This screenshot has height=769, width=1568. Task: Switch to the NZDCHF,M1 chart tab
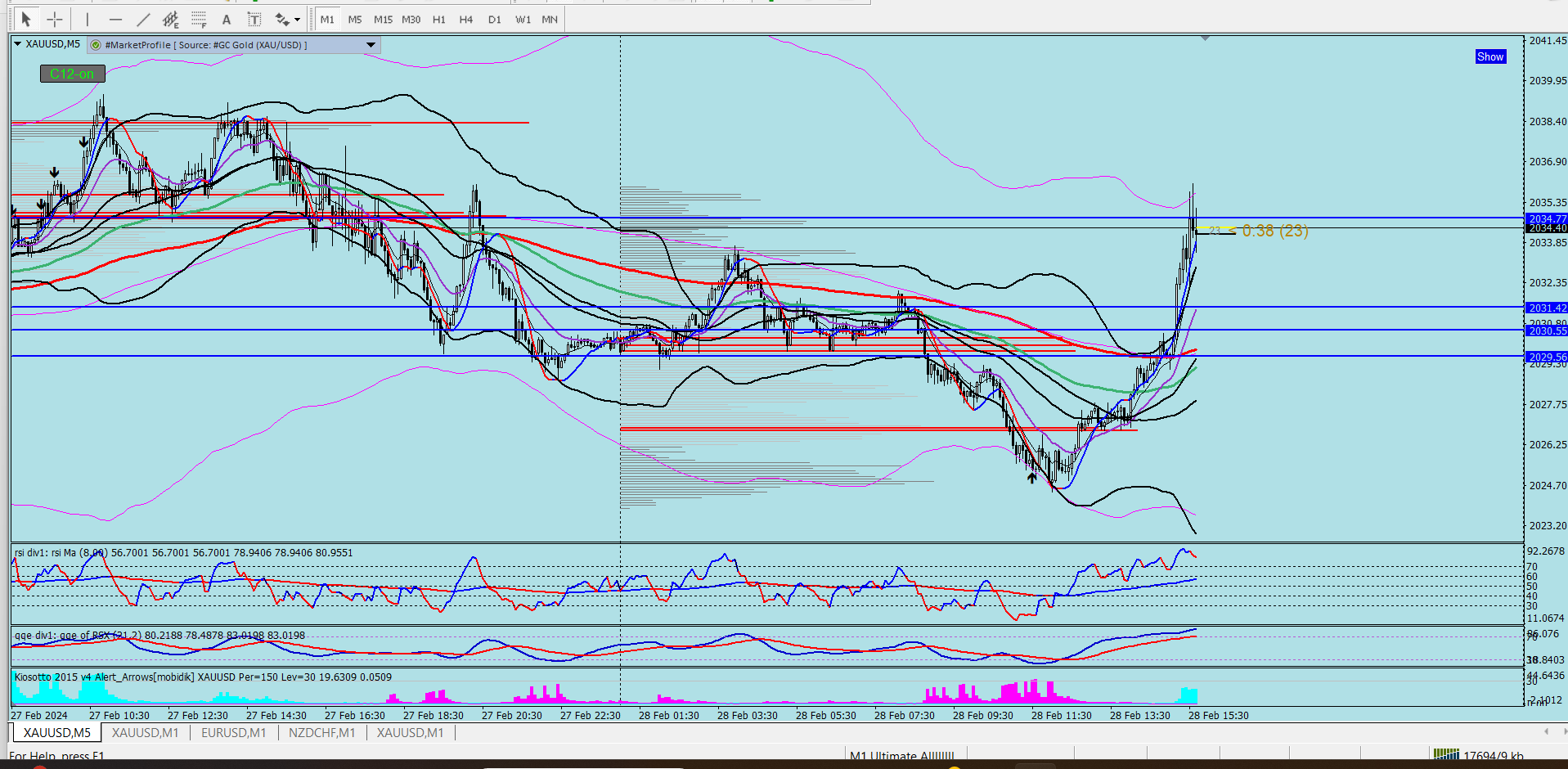pyautogui.click(x=321, y=732)
